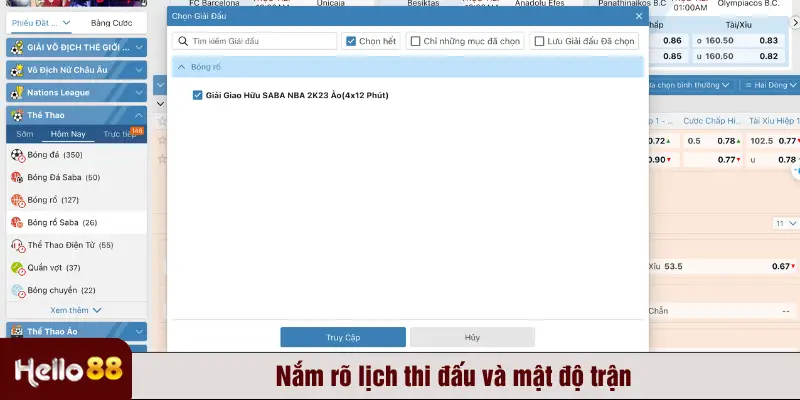Select Bóng rổ (127) in sidebar
This screenshot has height=400, width=800.
tap(77, 200)
